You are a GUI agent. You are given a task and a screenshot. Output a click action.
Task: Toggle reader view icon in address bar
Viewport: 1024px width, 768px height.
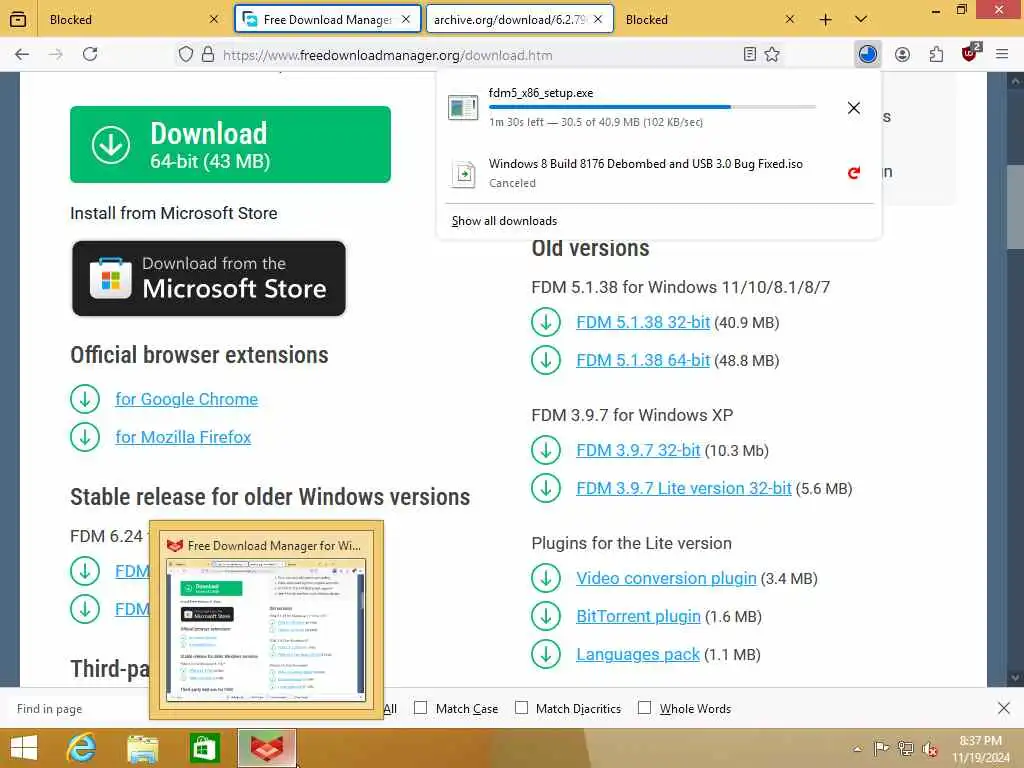pyautogui.click(x=750, y=54)
